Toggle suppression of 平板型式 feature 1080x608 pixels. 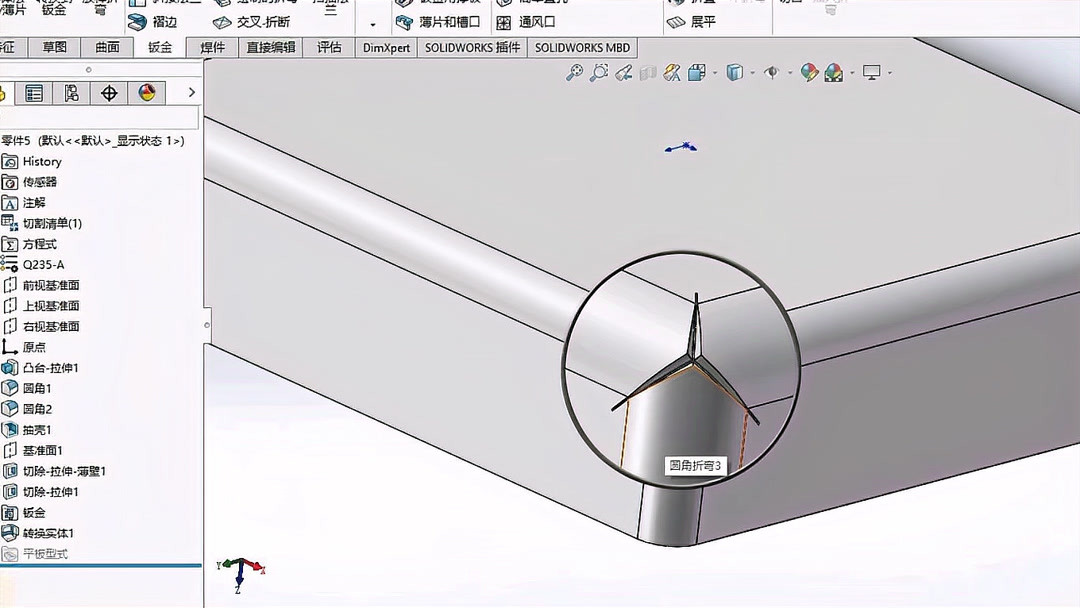click(x=45, y=554)
